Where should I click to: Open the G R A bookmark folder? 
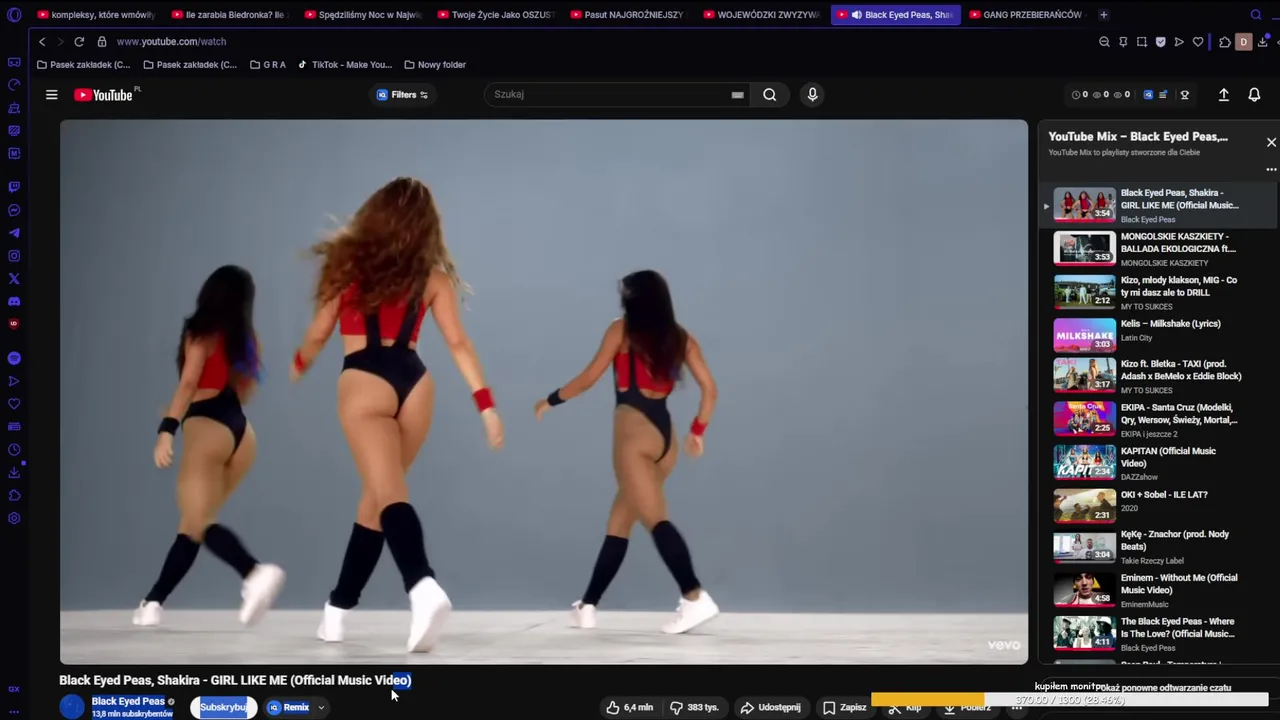(268, 65)
